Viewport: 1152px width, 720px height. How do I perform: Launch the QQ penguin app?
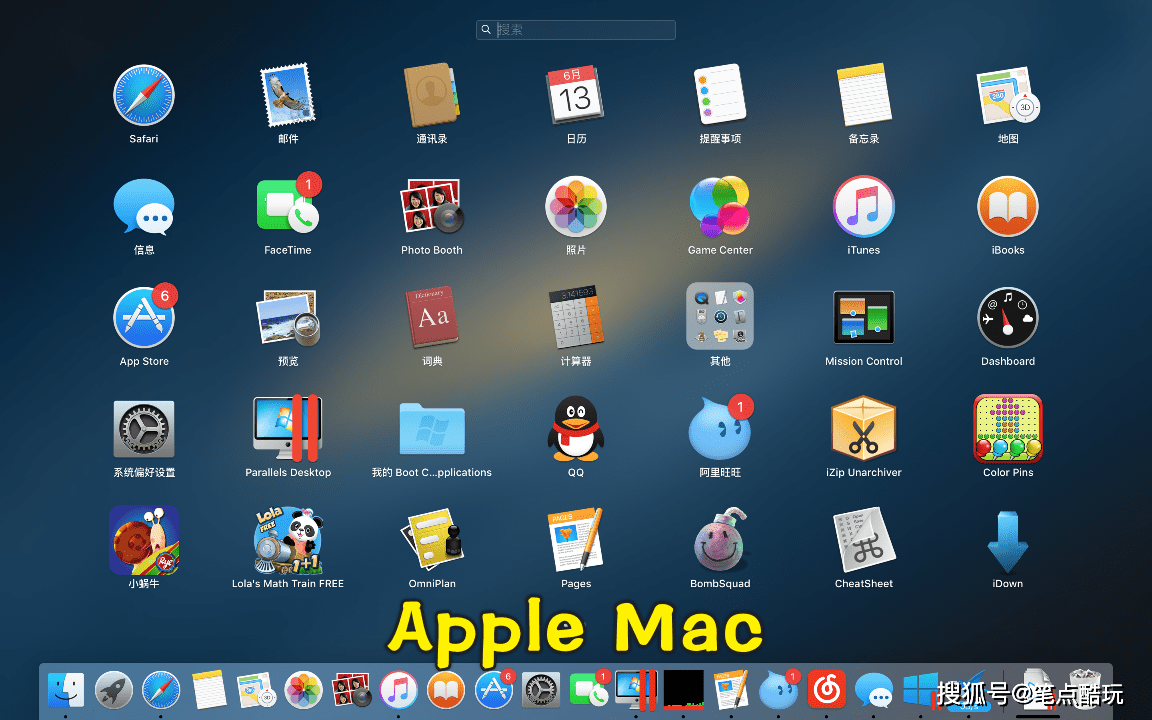pos(576,428)
